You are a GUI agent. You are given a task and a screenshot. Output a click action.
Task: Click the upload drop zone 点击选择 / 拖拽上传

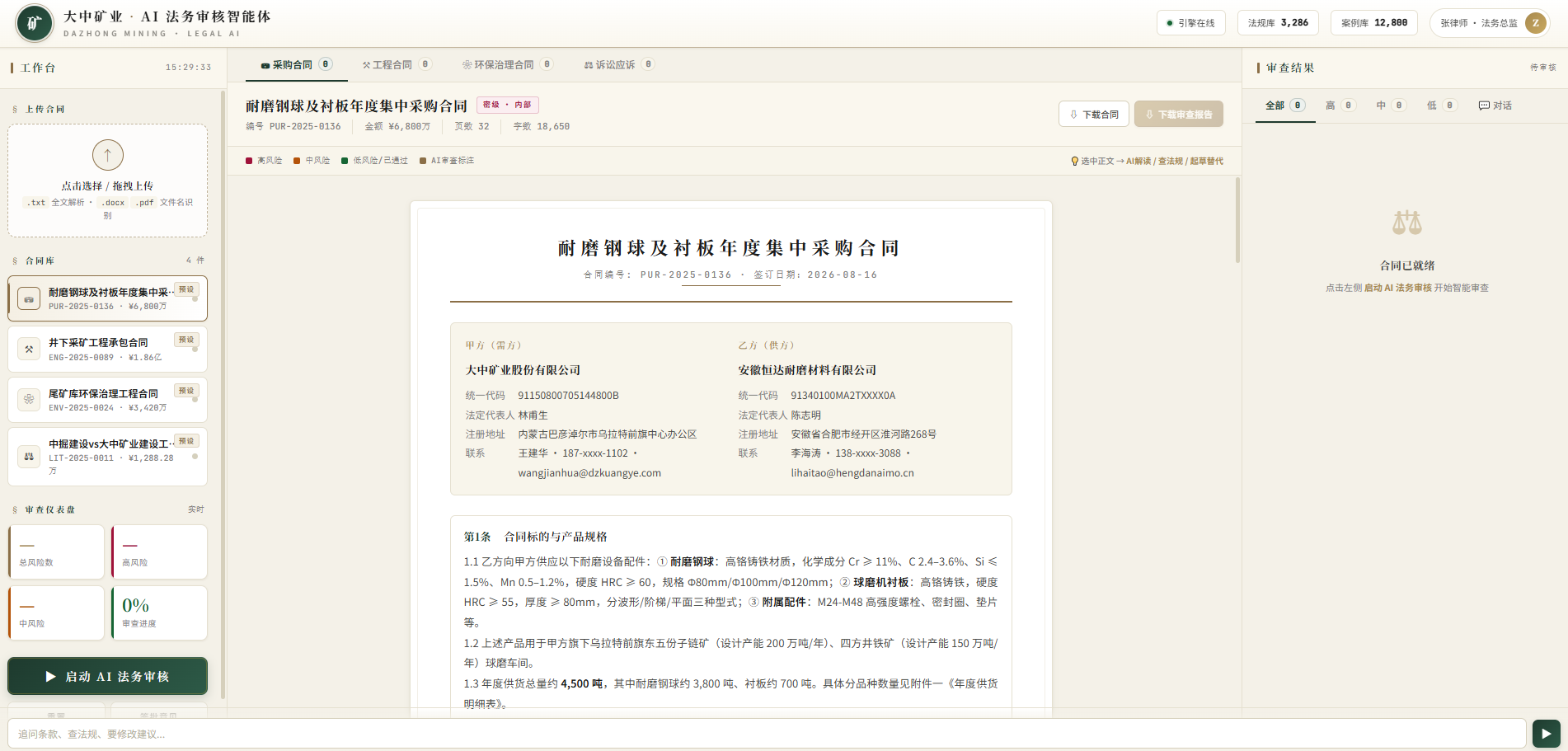click(x=108, y=181)
